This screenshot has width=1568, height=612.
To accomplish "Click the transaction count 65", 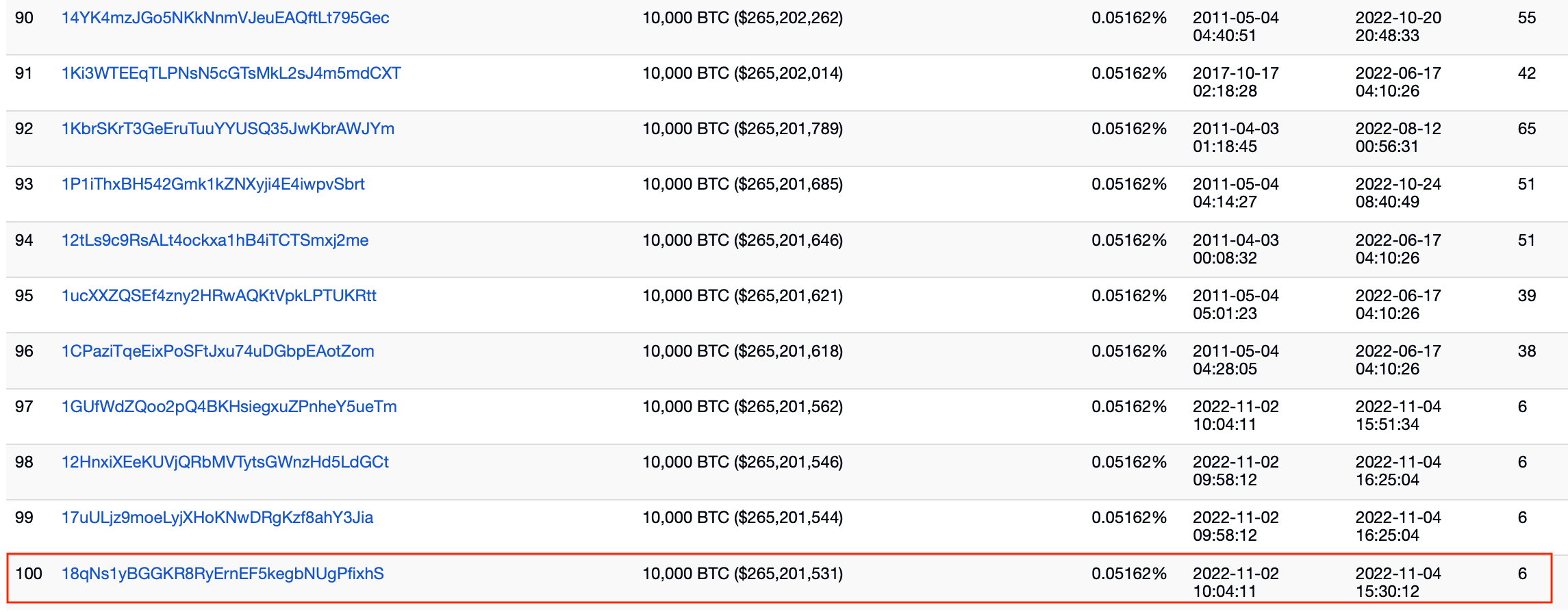I will (1526, 129).
